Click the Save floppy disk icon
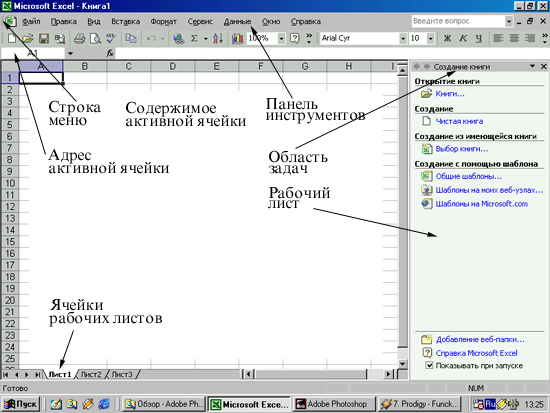 [x=44, y=38]
